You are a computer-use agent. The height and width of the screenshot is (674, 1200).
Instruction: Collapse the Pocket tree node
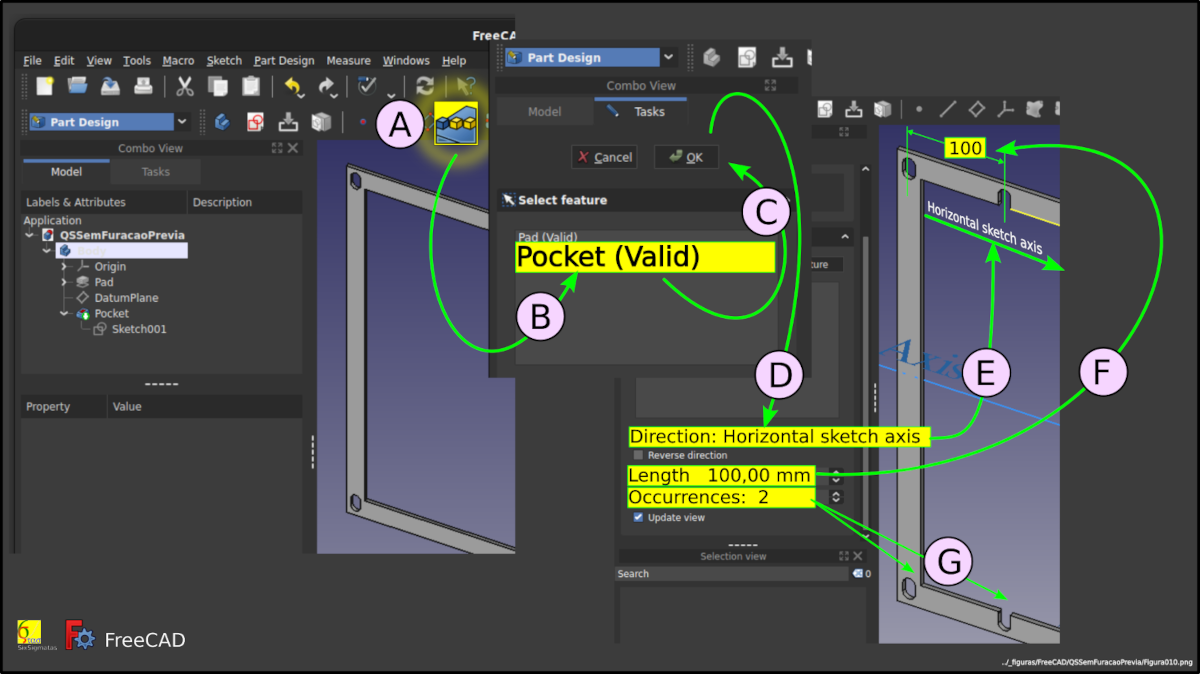pyautogui.click(x=64, y=314)
